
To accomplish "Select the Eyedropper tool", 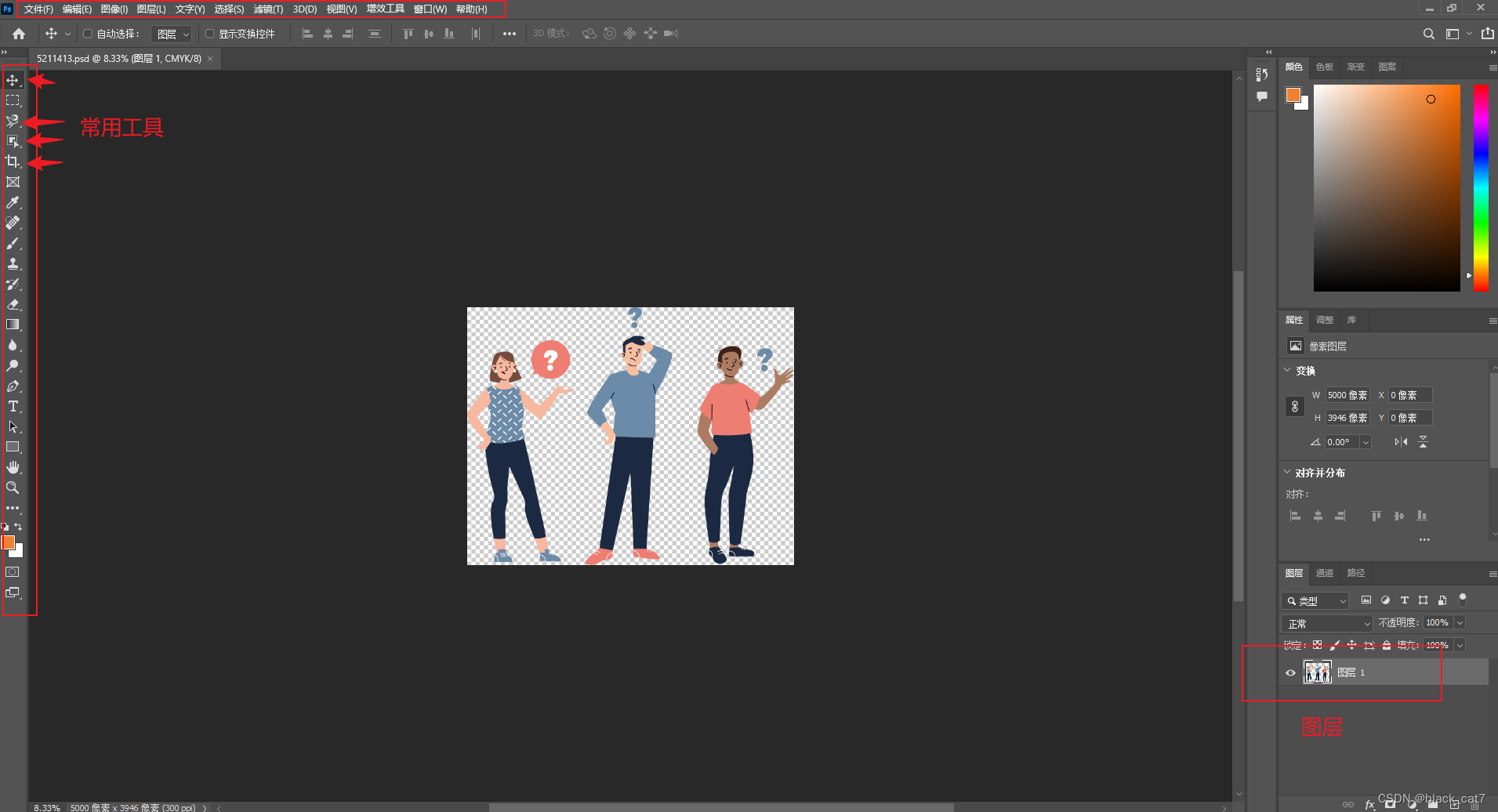I will pyautogui.click(x=13, y=202).
